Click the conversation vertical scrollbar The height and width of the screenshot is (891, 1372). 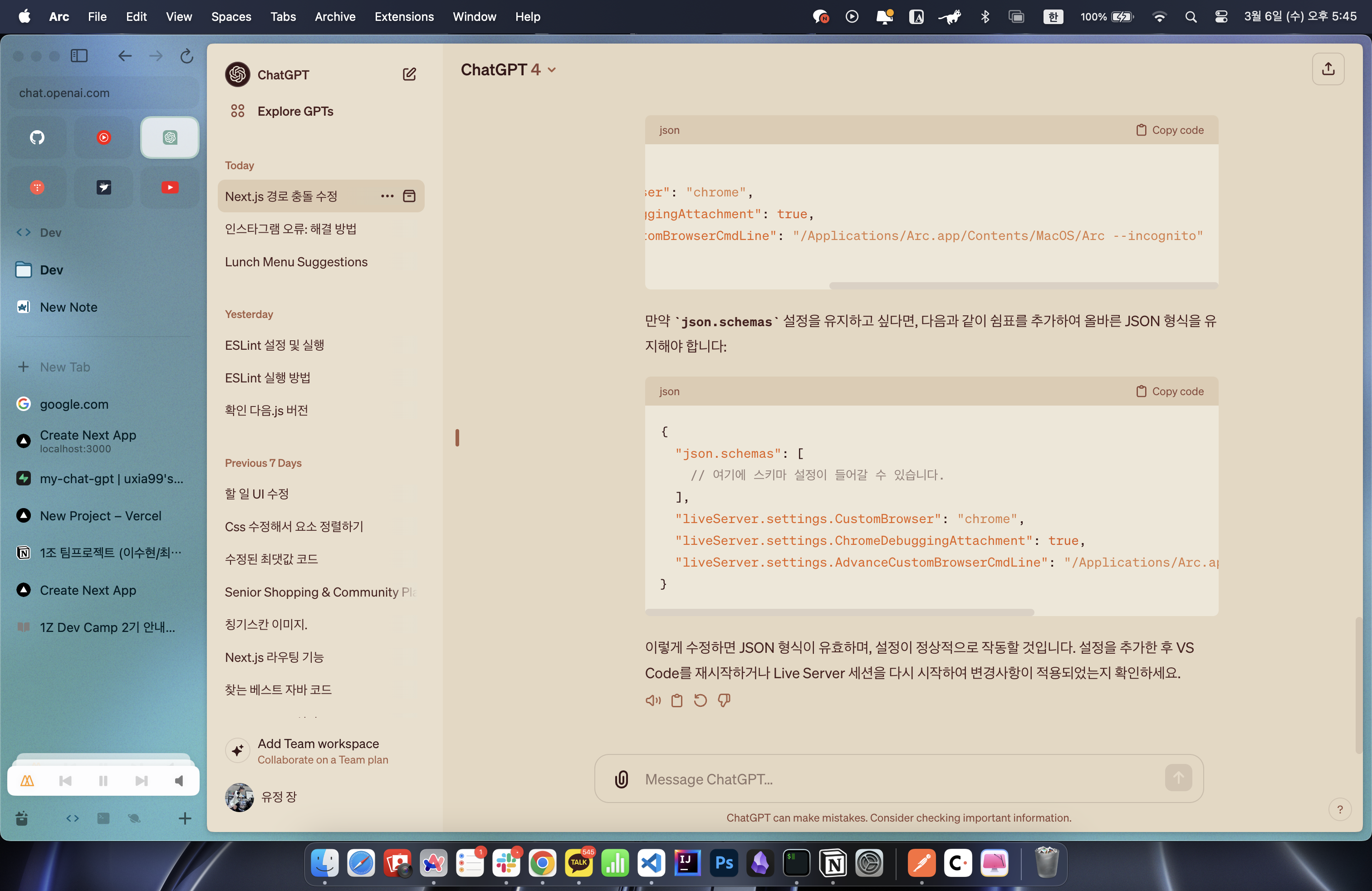[x=1359, y=685]
